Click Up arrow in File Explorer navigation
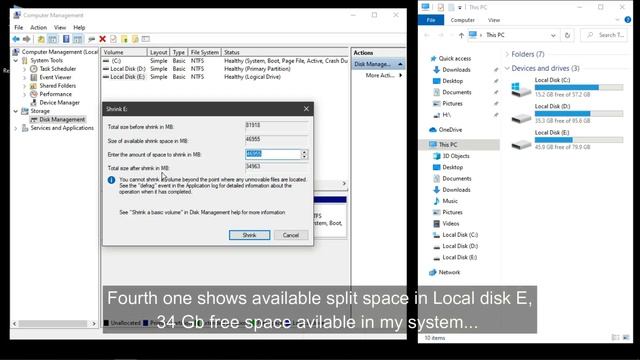The width and height of the screenshot is (640, 360). point(461,36)
